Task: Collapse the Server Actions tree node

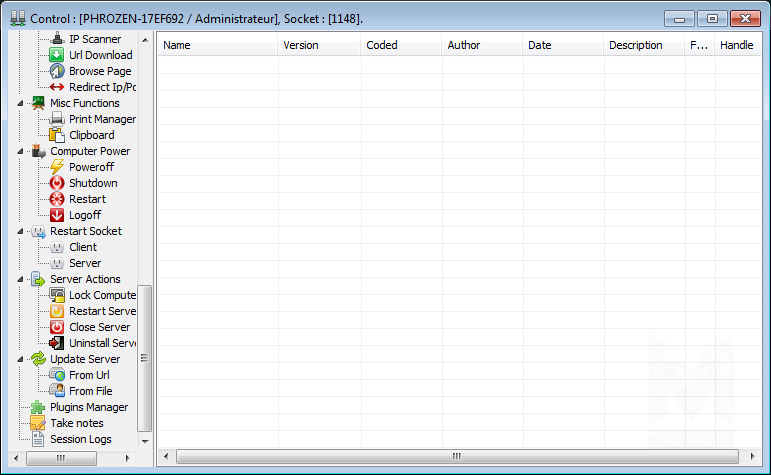Action: (x=22, y=279)
